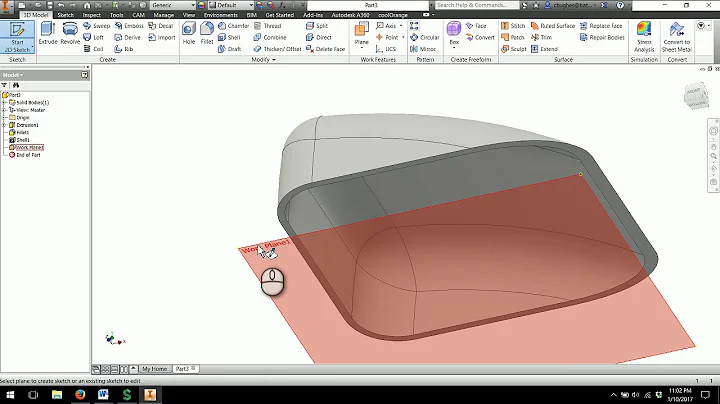
Task: Open the Tools ribbon tab
Action: (x=116, y=15)
